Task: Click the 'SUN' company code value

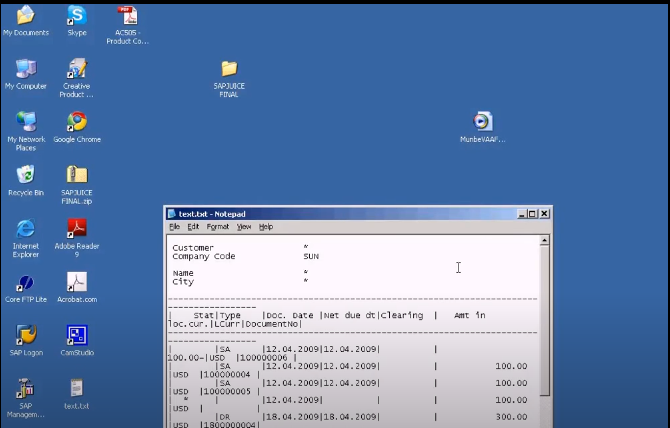Action: [311, 256]
